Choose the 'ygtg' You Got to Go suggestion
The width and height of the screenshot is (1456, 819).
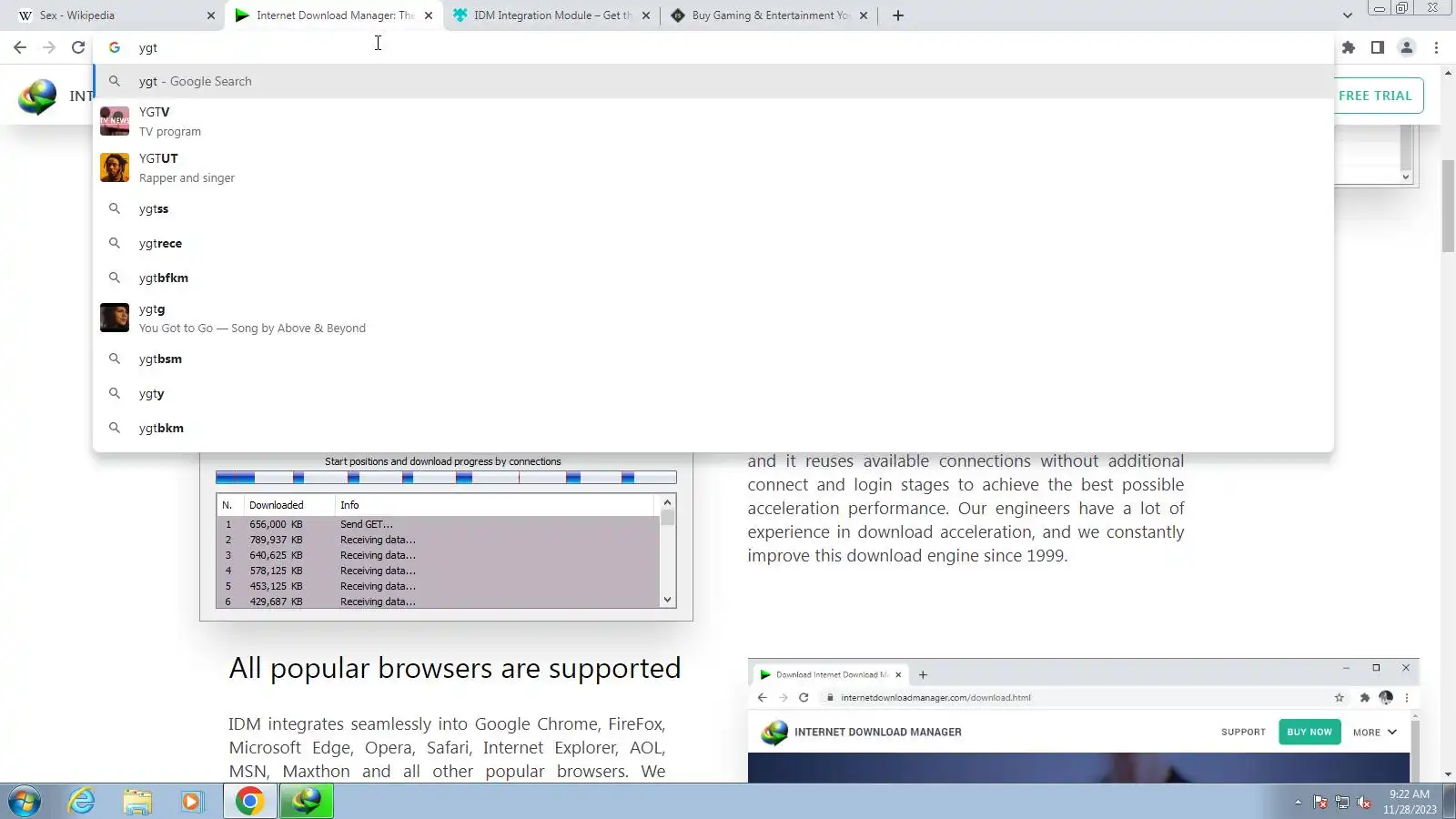[713, 318]
